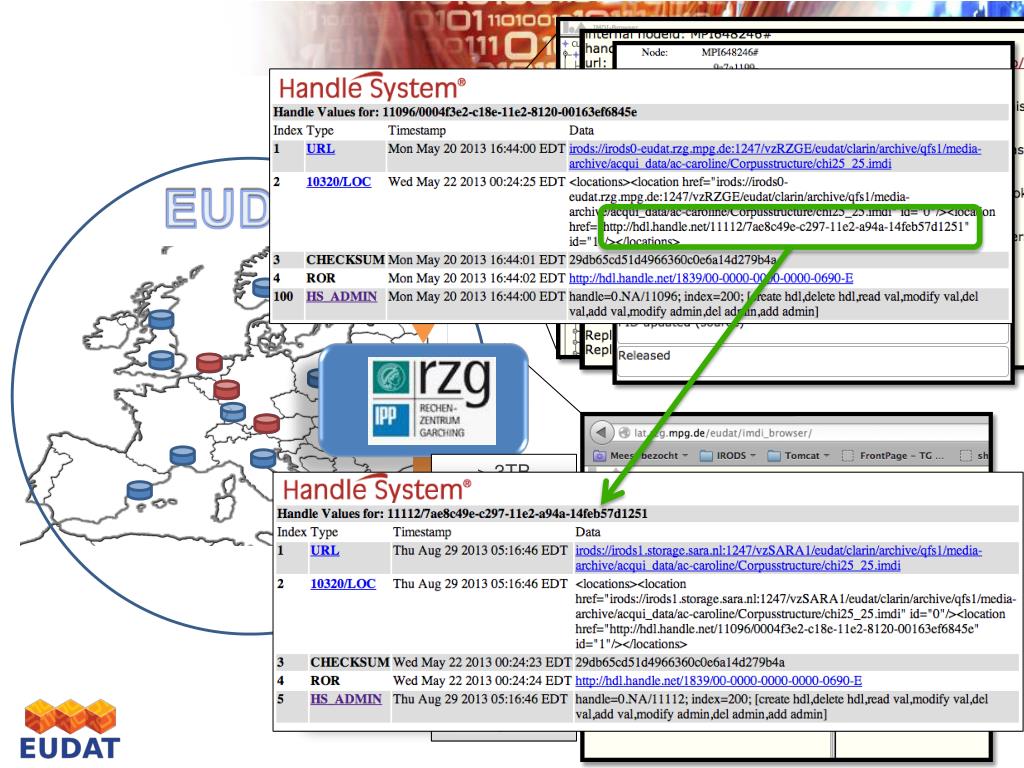
Task: Select 'handle=0.NA/11096; index=200' admin data
Action: coord(774,304)
